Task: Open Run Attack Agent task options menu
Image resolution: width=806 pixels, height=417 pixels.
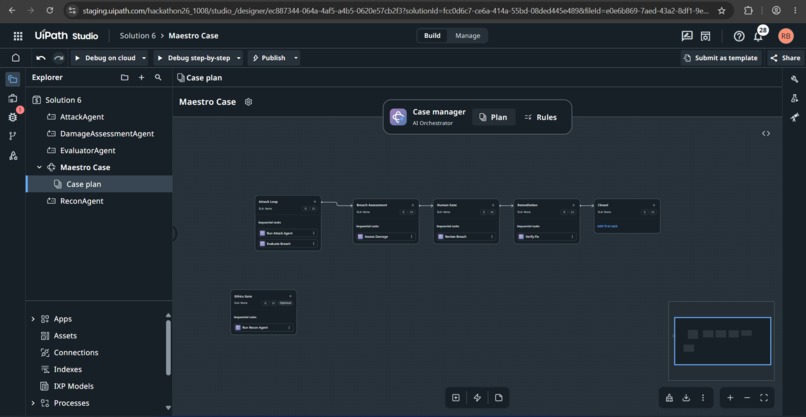Action: click(x=314, y=233)
